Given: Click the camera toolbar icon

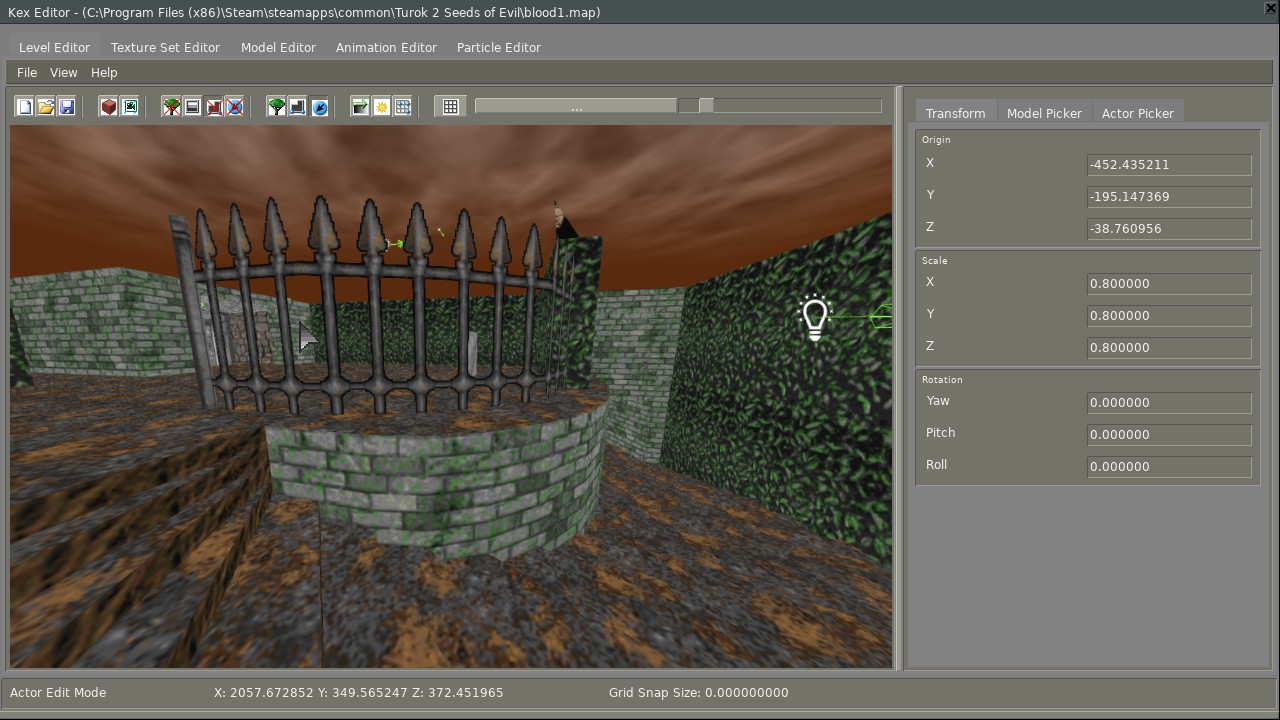Looking at the screenshot, I should (x=130, y=107).
